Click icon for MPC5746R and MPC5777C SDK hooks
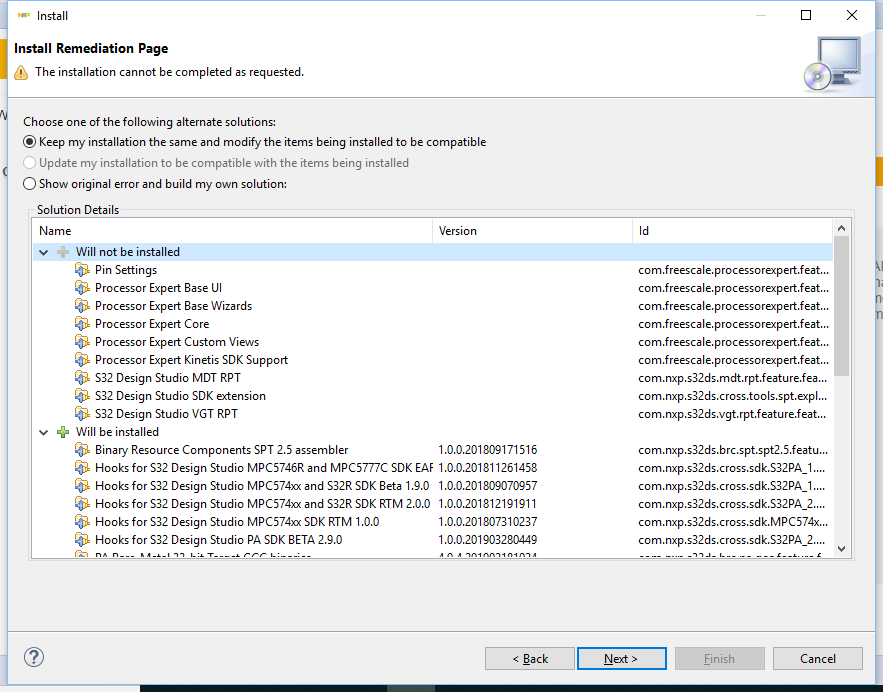This screenshot has height=692, width=883. click(x=82, y=468)
